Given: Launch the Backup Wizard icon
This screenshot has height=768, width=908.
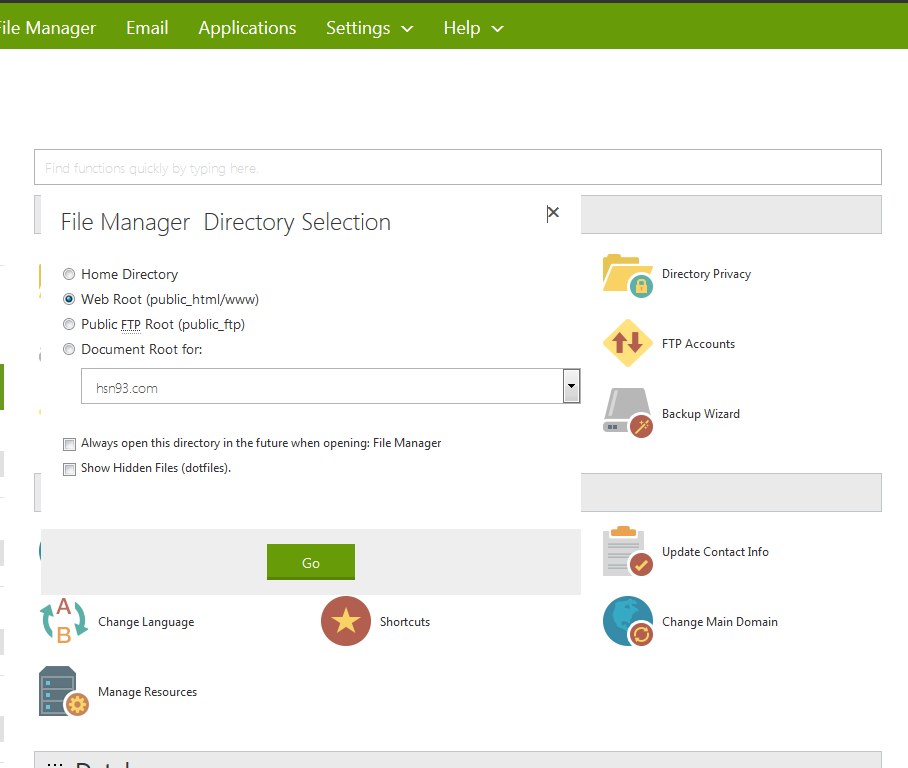Looking at the screenshot, I should [628, 414].
